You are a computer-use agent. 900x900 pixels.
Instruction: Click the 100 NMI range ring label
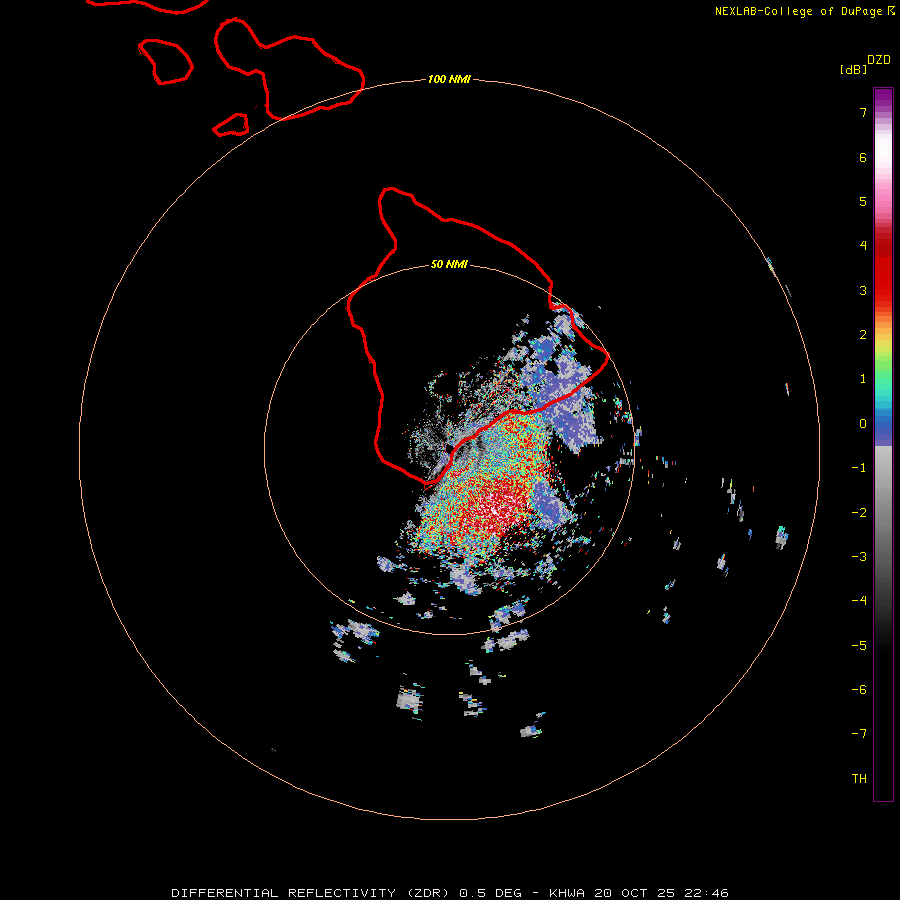tap(449, 79)
